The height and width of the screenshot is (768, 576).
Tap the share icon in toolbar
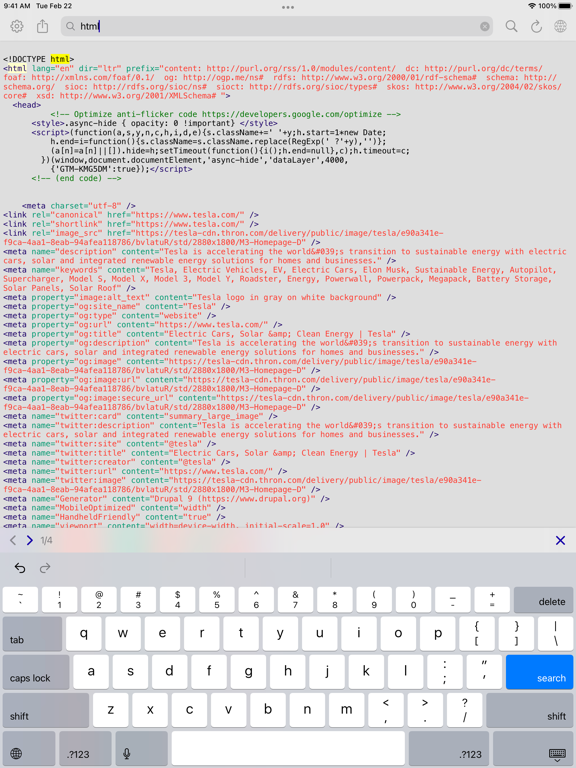point(43,26)
